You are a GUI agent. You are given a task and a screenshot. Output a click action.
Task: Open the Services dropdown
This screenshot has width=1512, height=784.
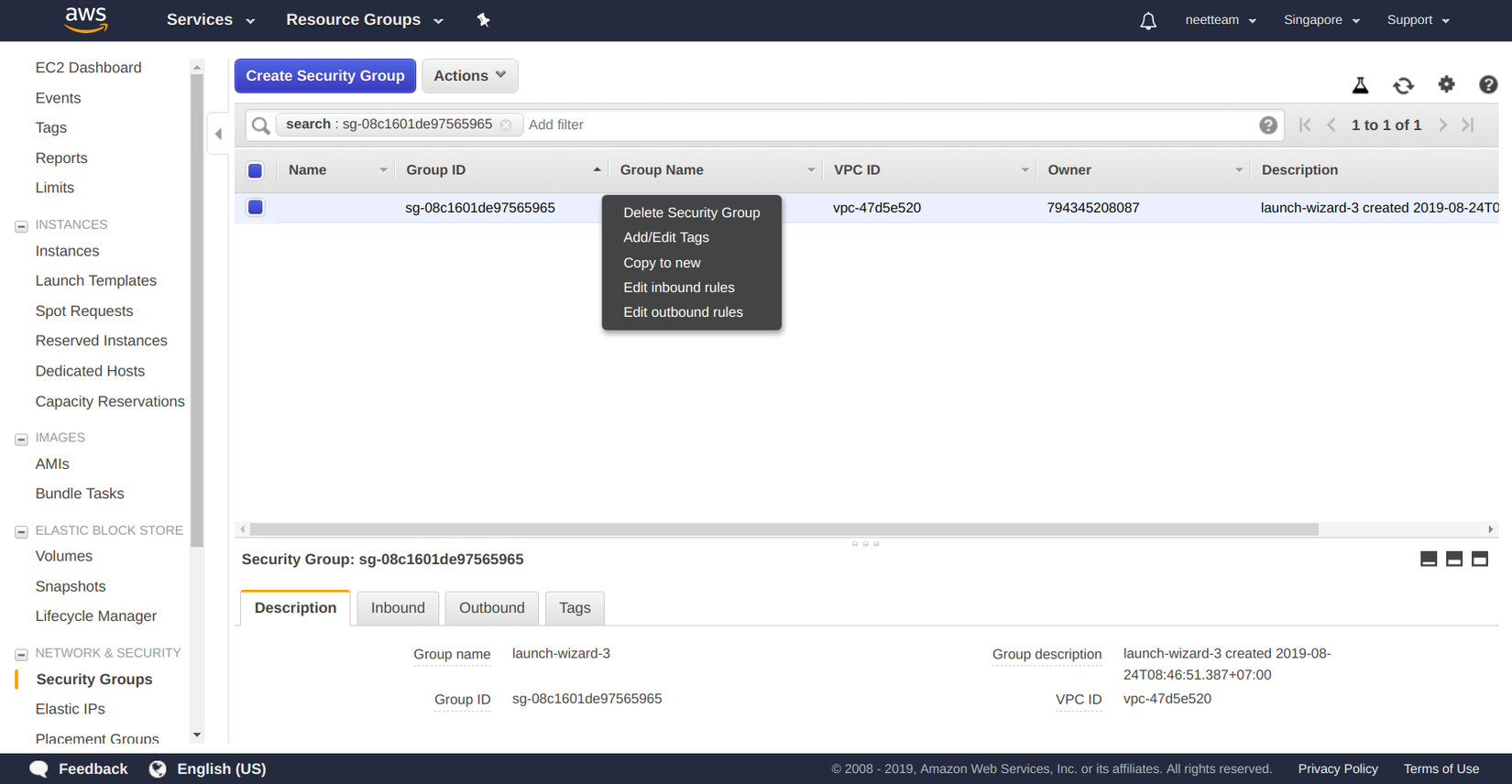(211, 20)
